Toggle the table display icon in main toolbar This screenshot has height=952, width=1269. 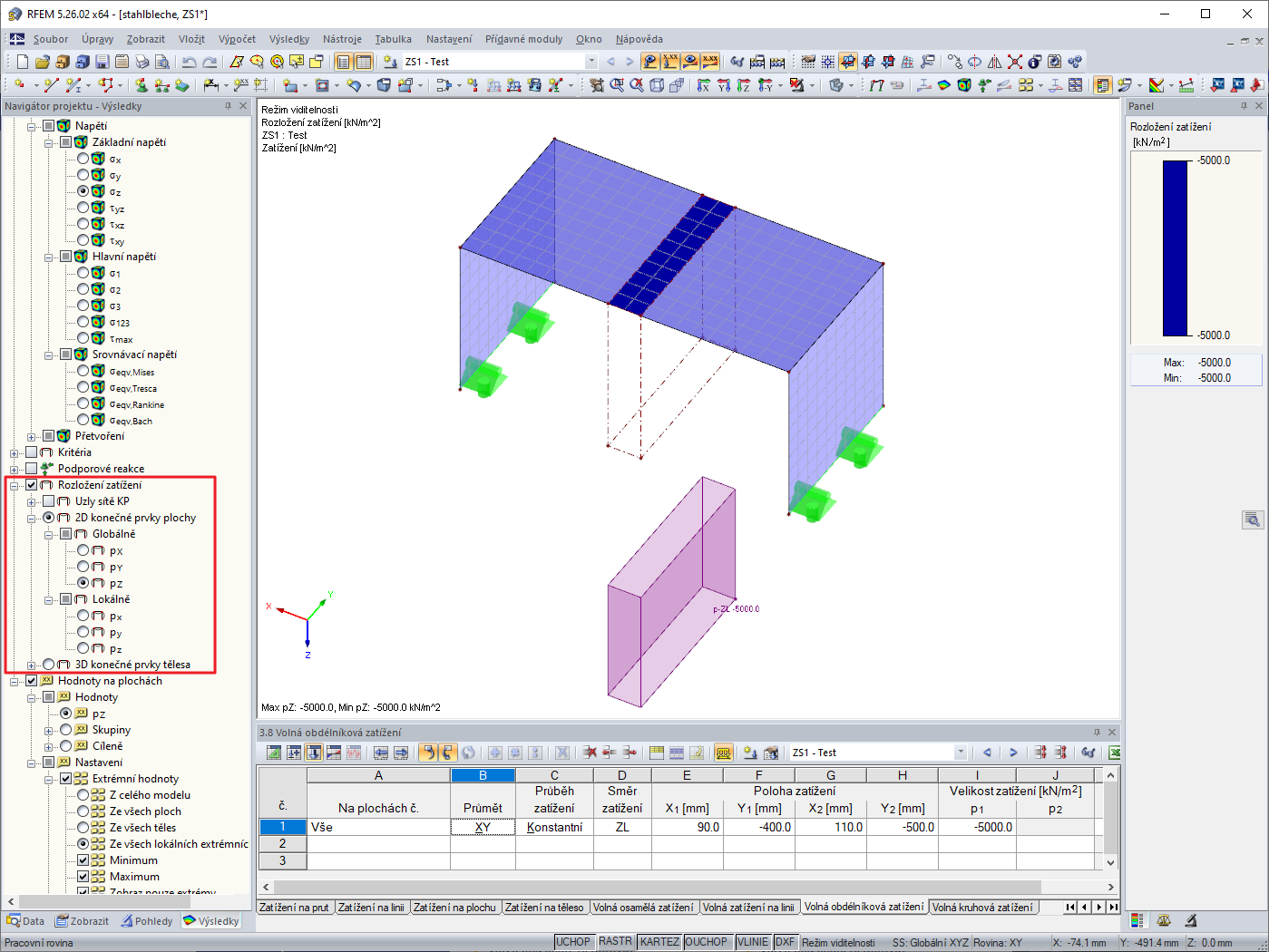tap(364, 62)
